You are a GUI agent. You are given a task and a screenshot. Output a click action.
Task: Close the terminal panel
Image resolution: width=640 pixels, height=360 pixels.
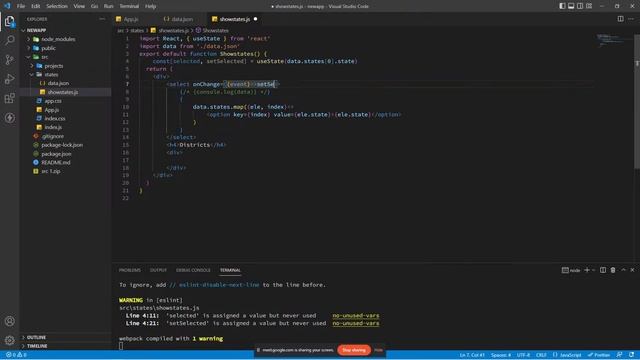(632, 270)
